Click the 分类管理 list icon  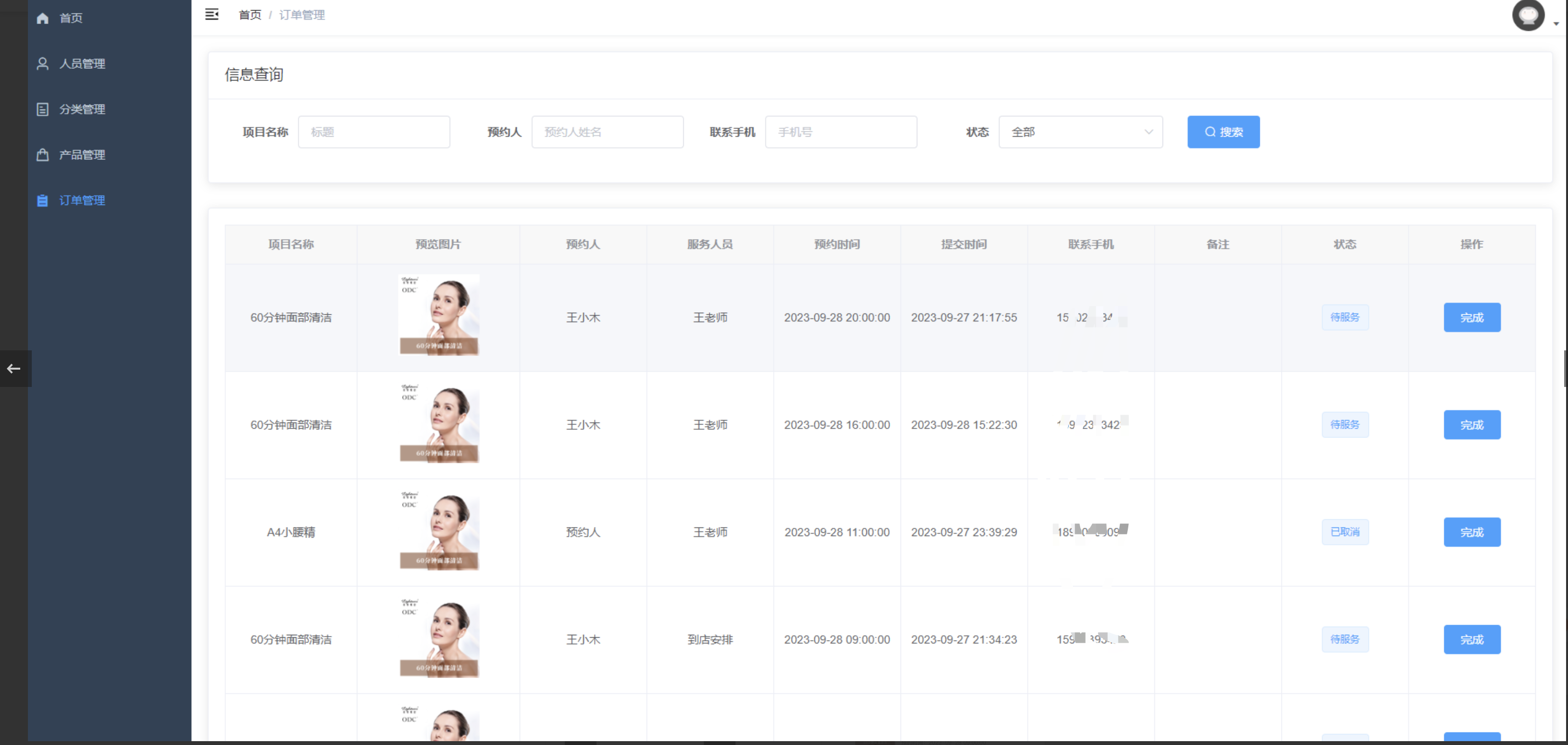tap(42, 109)
